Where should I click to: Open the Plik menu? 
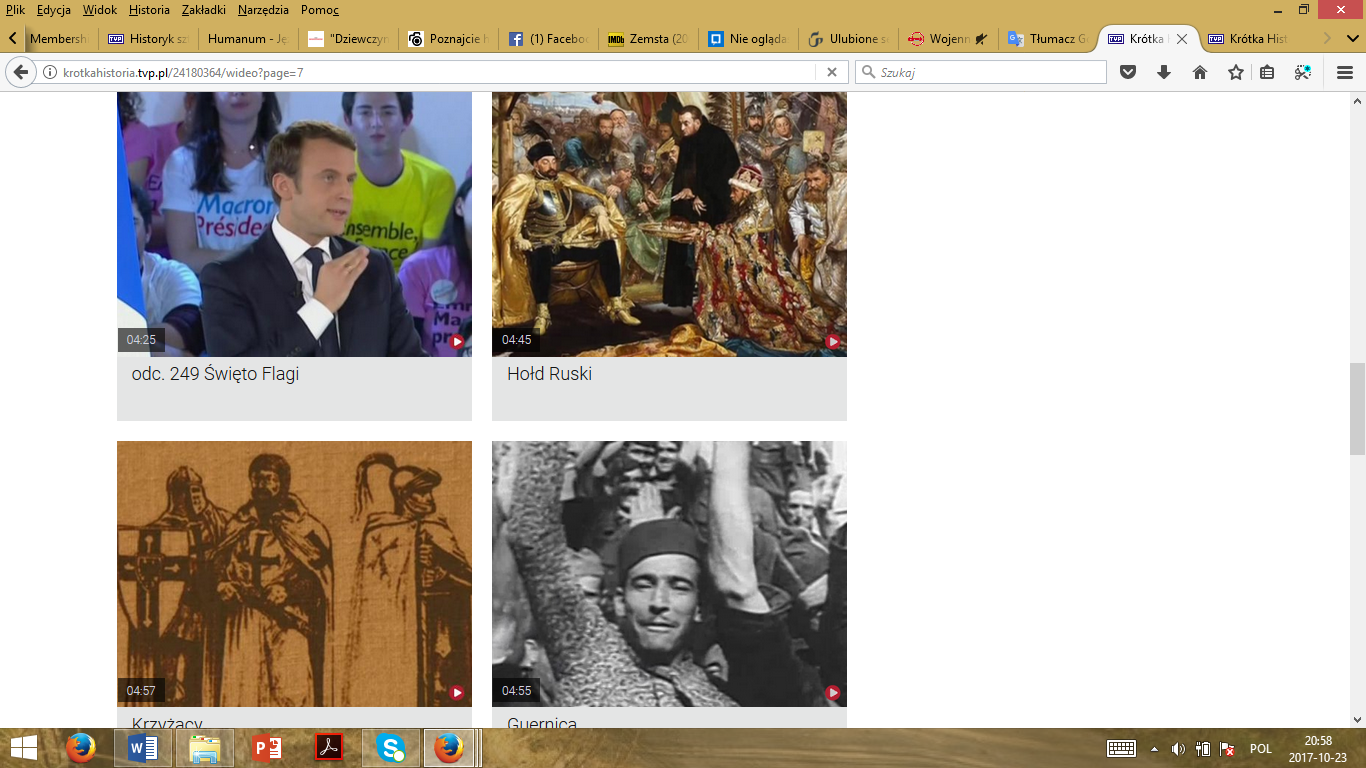(x=15, y=10)
